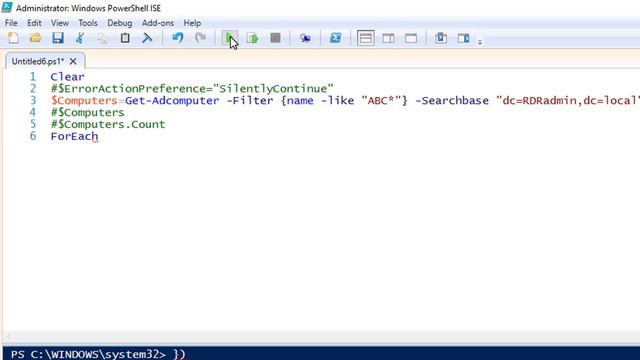This screenshot has width=640, height=360.
Task: Run the script with green play icon
Action: (230, 38)
